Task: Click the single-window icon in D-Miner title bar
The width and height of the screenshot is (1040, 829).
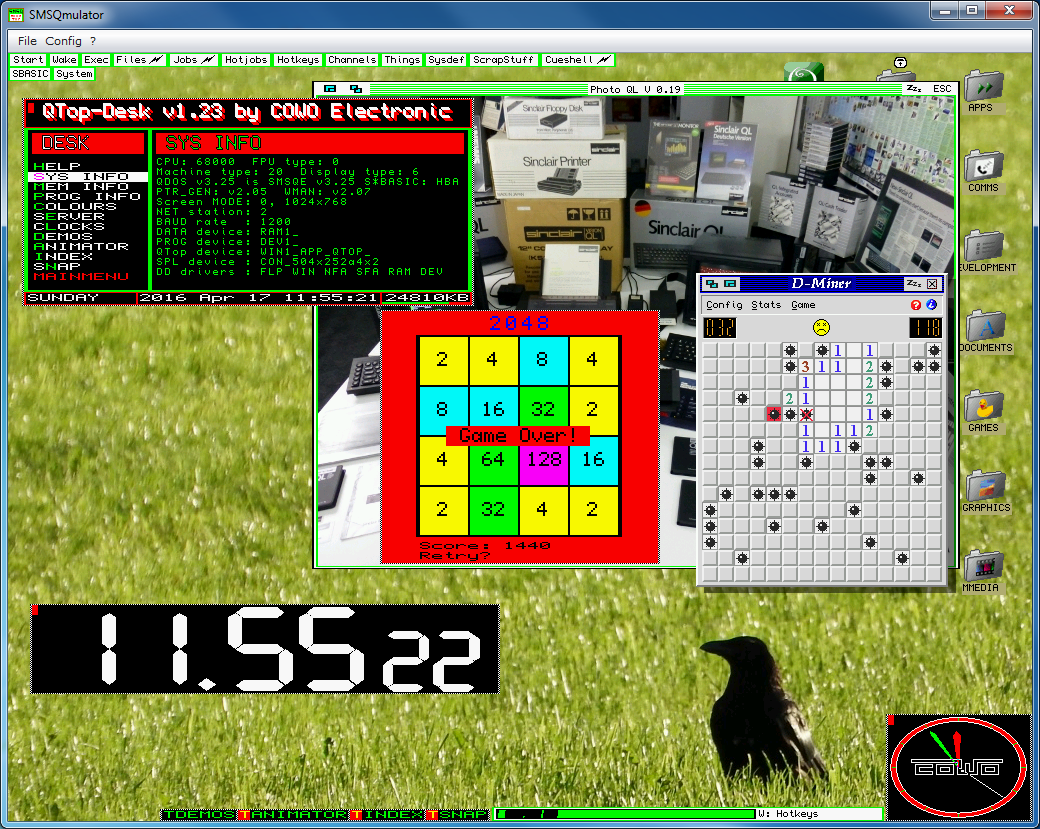Action: click(730, 284)
